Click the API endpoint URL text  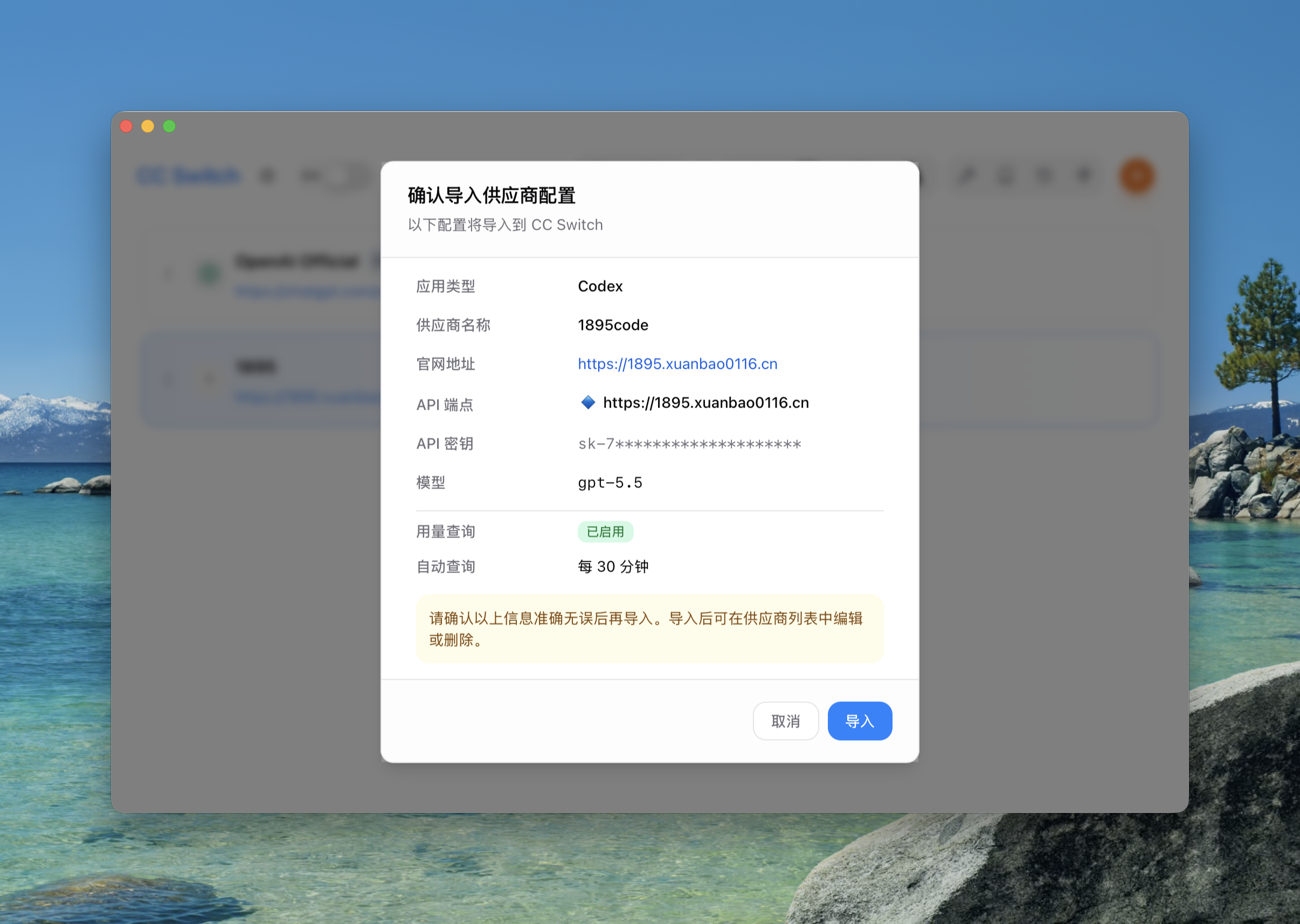706,403
